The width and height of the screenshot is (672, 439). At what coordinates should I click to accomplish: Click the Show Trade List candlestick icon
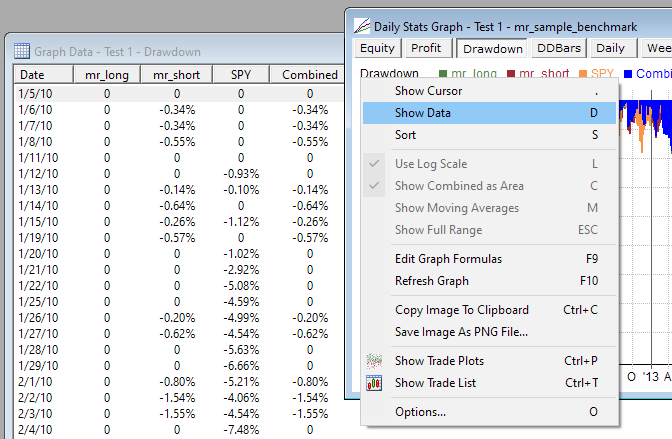point(375,383)
